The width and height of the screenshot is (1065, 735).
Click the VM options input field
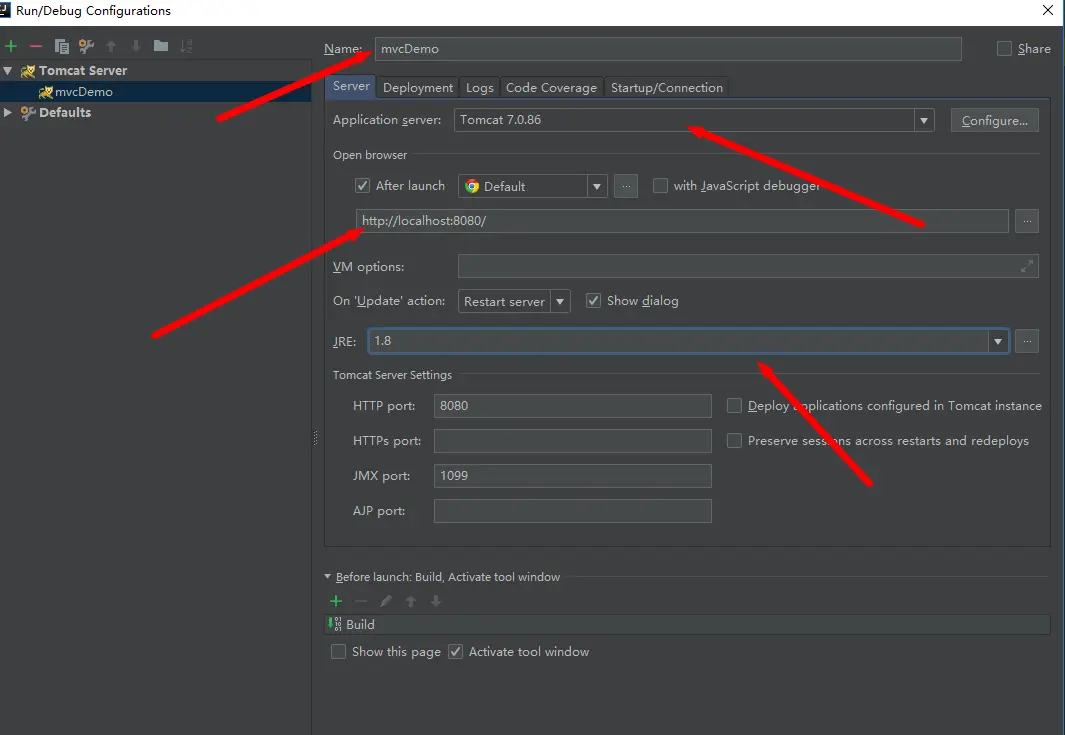click(x=748, y=266)
